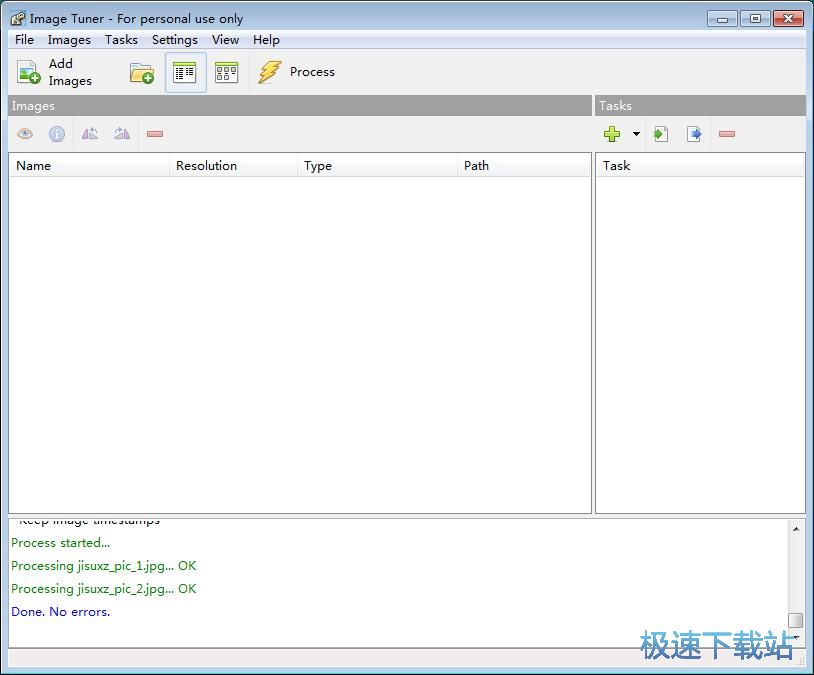Remove the task with the red minus
814x675 pixels.
pos(727,134)
